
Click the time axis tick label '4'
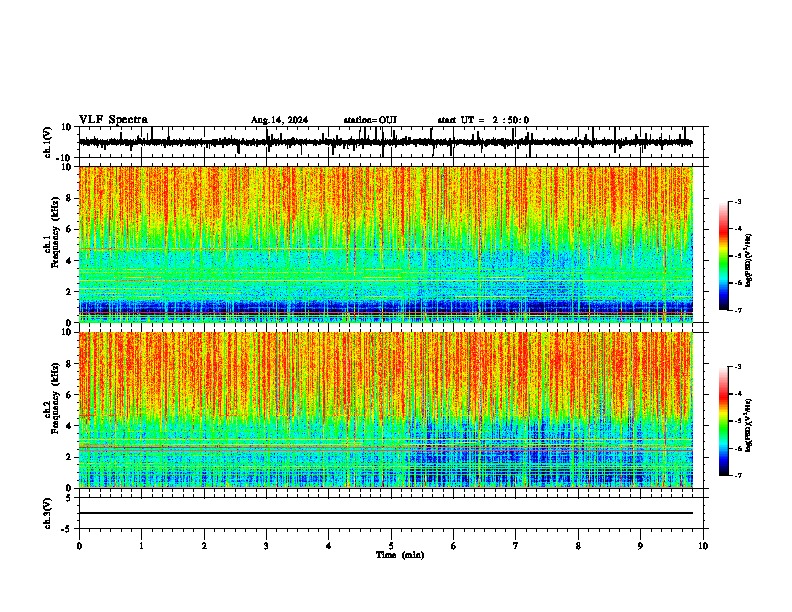(329, 546)
